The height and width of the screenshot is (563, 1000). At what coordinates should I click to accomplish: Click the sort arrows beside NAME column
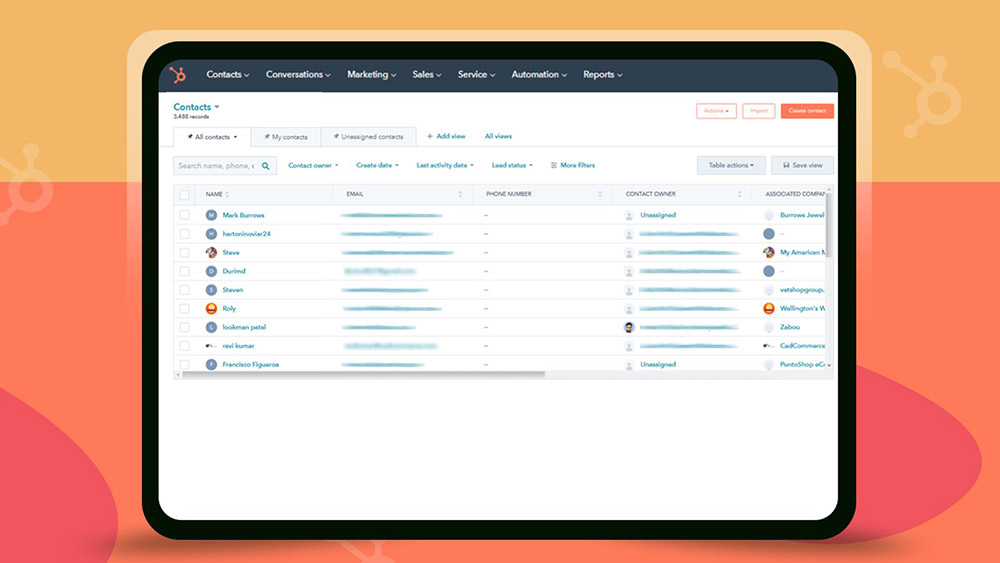(x=227, y=194)
